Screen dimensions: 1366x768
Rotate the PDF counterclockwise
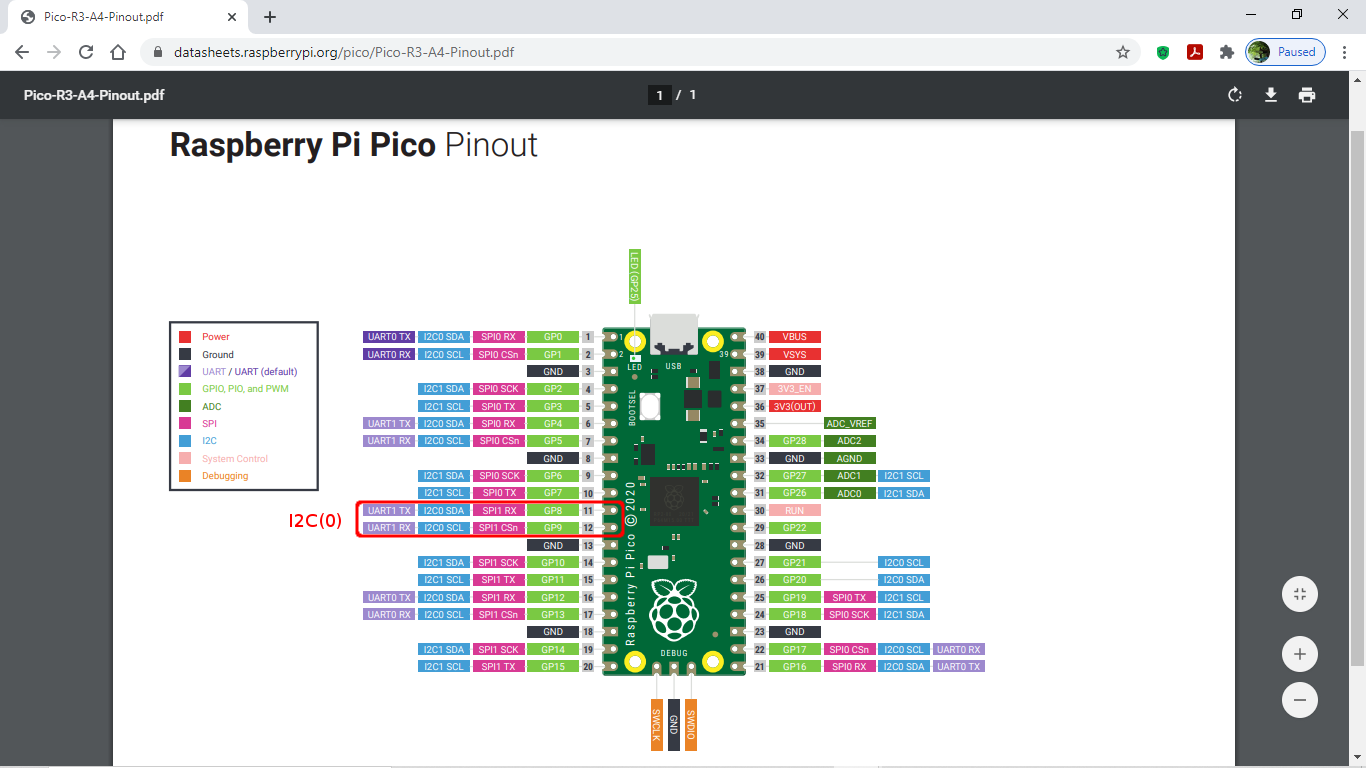(x=1235, y=95)
